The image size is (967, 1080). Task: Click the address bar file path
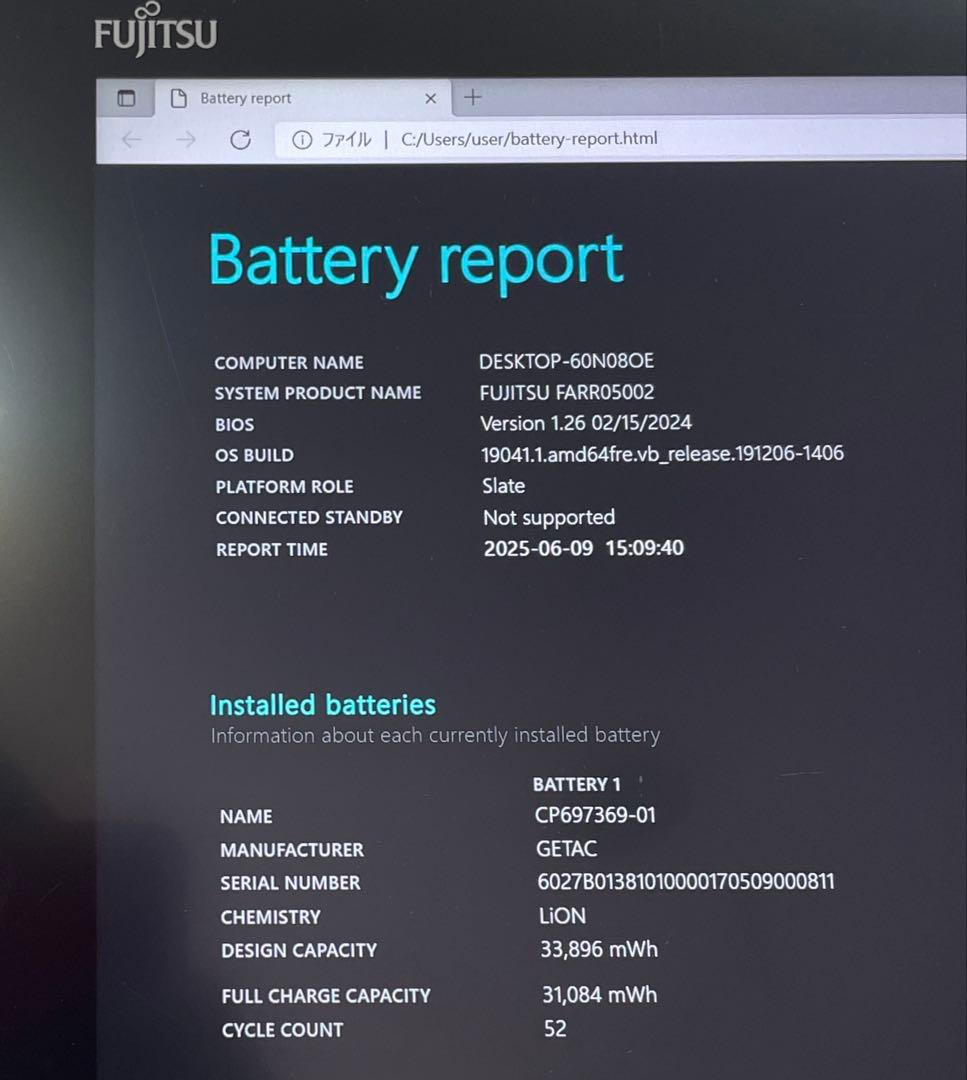[529, 139]
